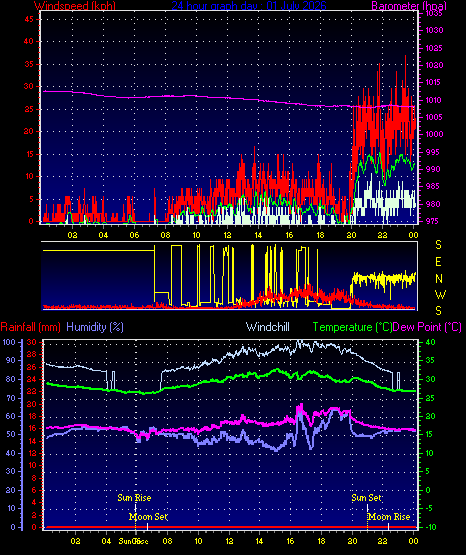Click the 40 temperature scale value
466x555 pixels.
point(430,342)
